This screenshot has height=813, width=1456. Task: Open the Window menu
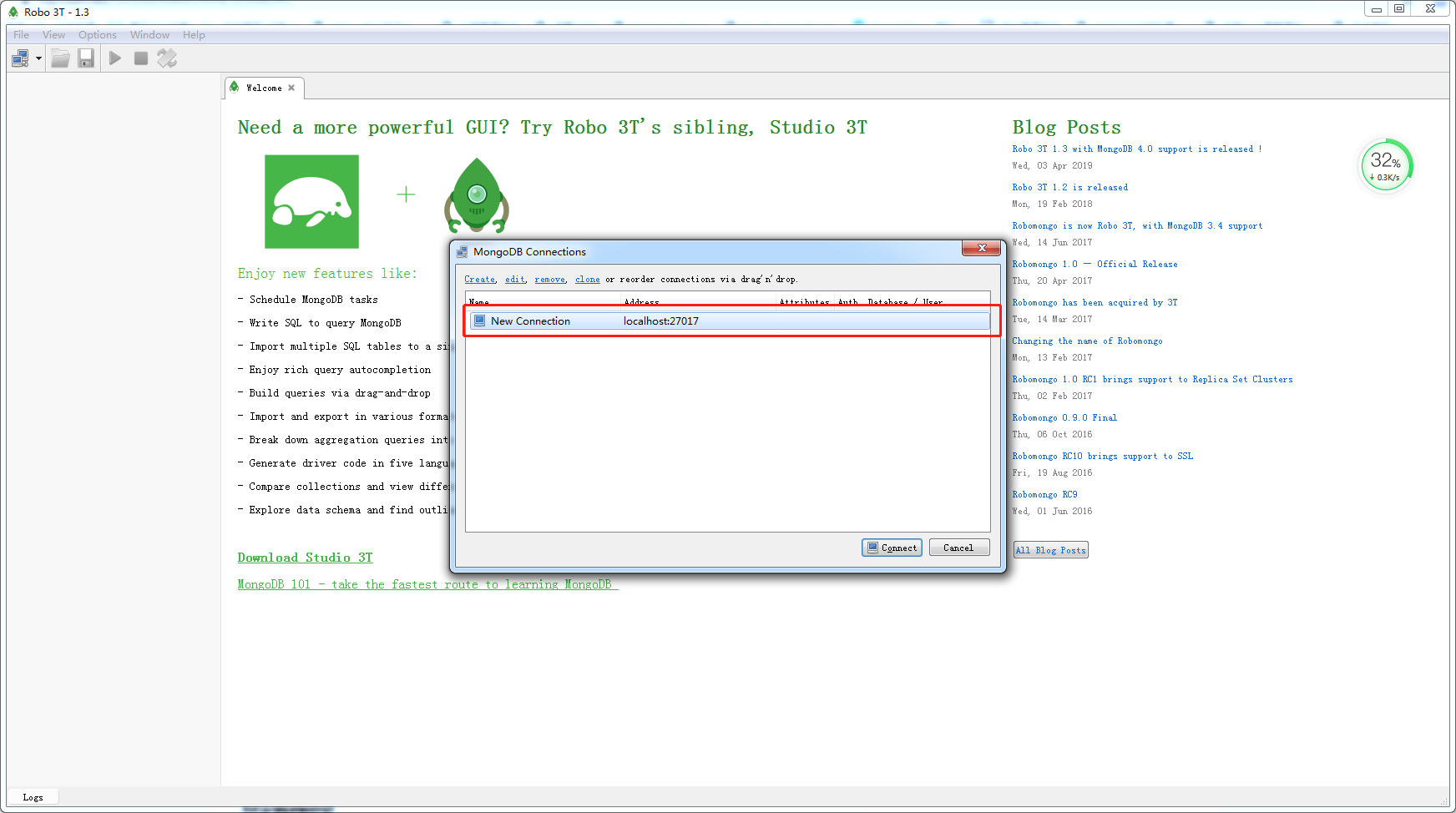149,34
